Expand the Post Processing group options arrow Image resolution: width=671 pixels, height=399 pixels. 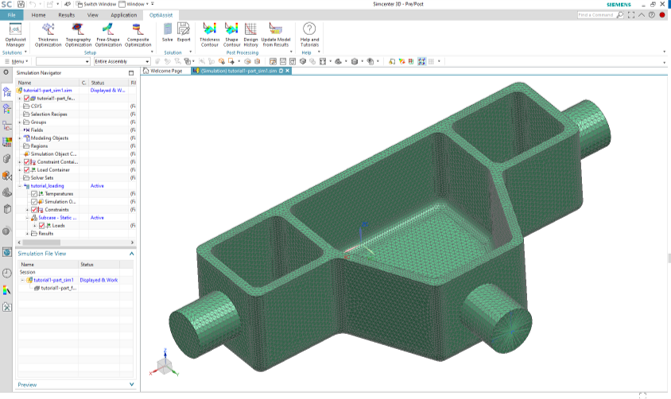[x=291, y=52]
